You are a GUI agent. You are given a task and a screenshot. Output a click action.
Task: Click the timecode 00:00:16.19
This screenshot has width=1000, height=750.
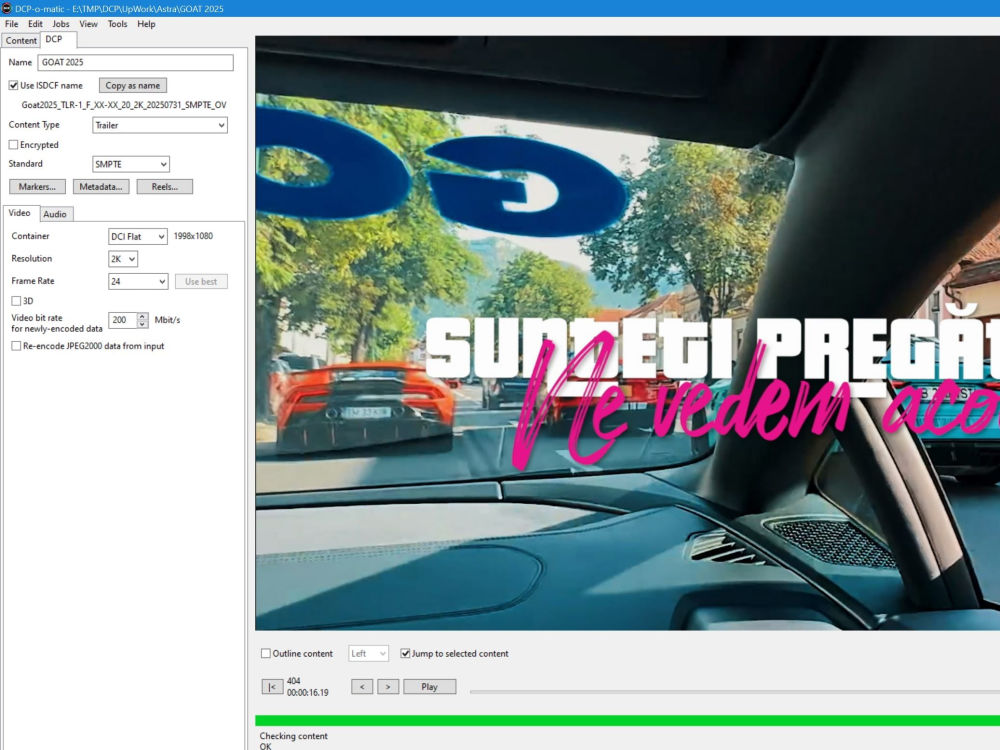click(307, 693)
